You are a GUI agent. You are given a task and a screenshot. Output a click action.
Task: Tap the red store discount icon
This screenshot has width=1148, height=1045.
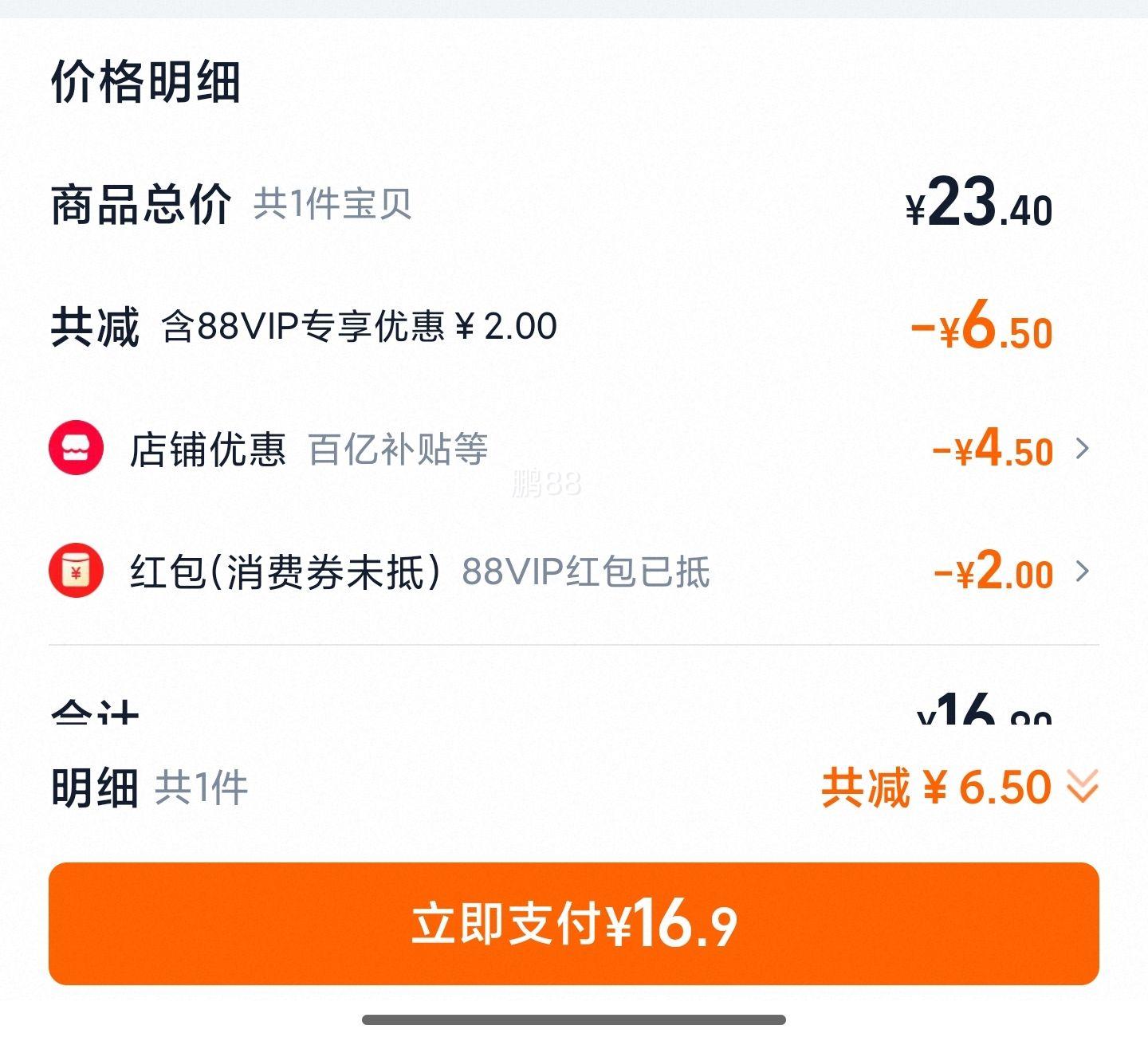pyautogui.click(x=76, y=449)
